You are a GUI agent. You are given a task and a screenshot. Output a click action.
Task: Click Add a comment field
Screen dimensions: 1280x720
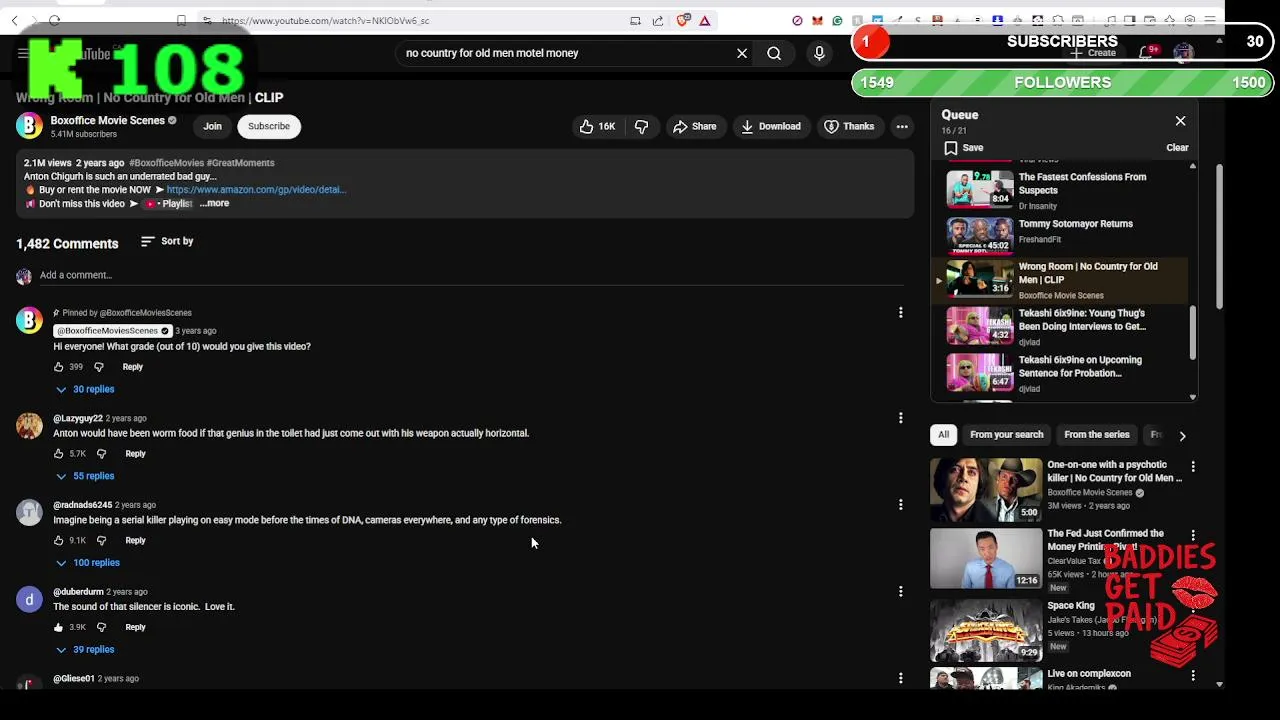(x=470, y=275)
